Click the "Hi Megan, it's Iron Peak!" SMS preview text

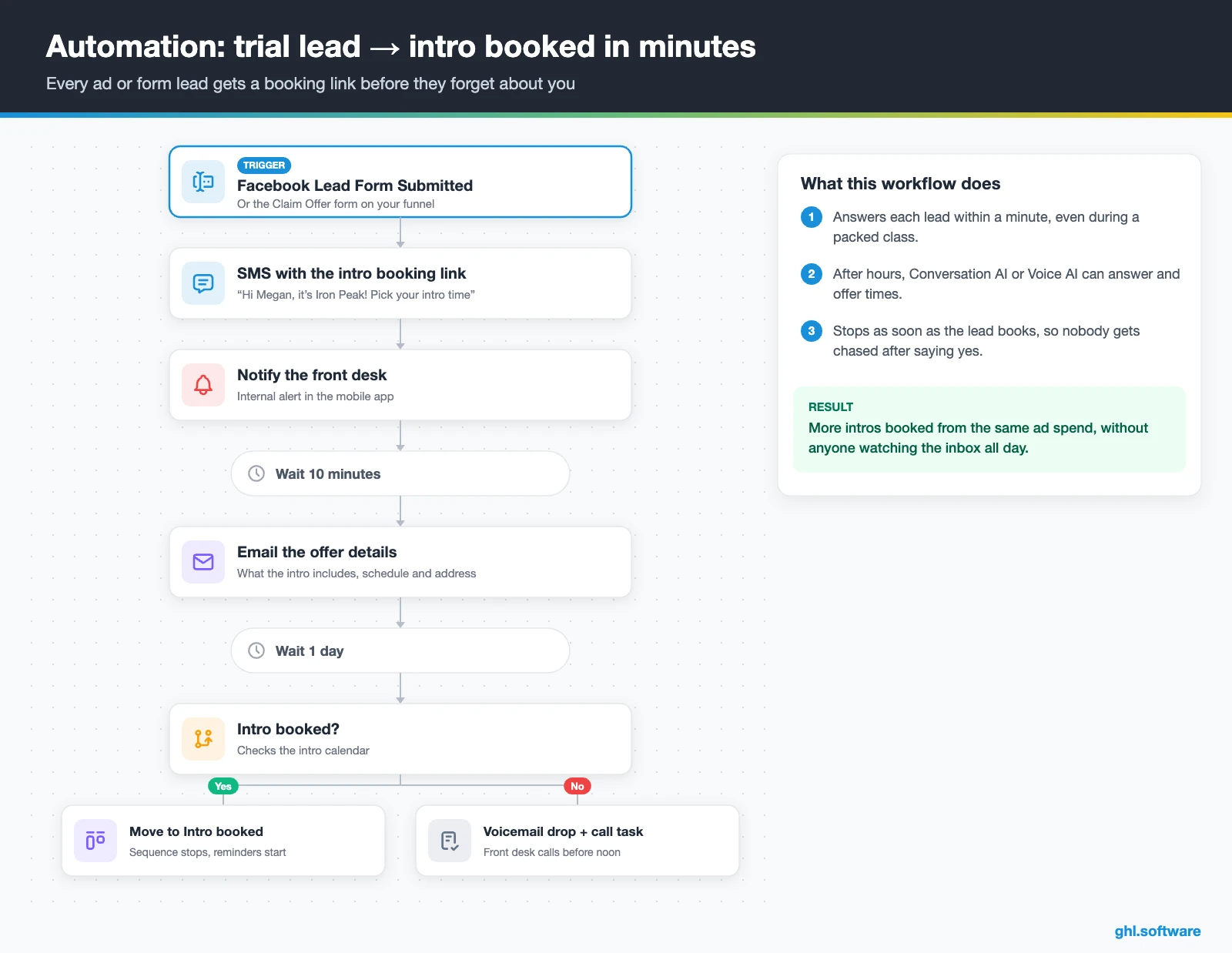pyautogui.click(x=356, y=295)
